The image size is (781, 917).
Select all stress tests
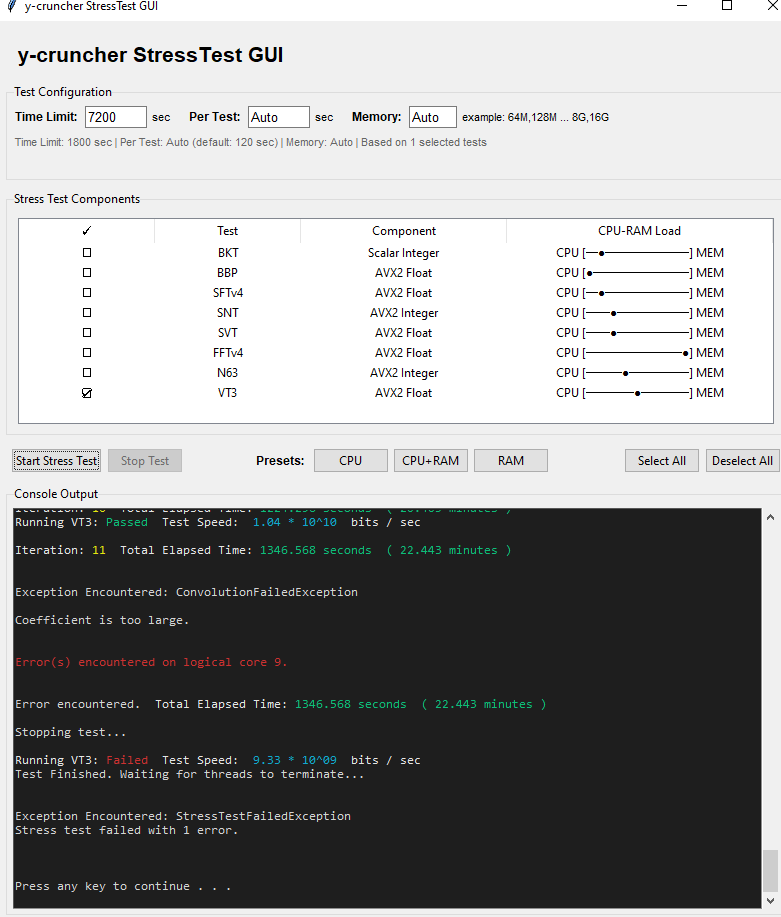(x=662, y=461)
